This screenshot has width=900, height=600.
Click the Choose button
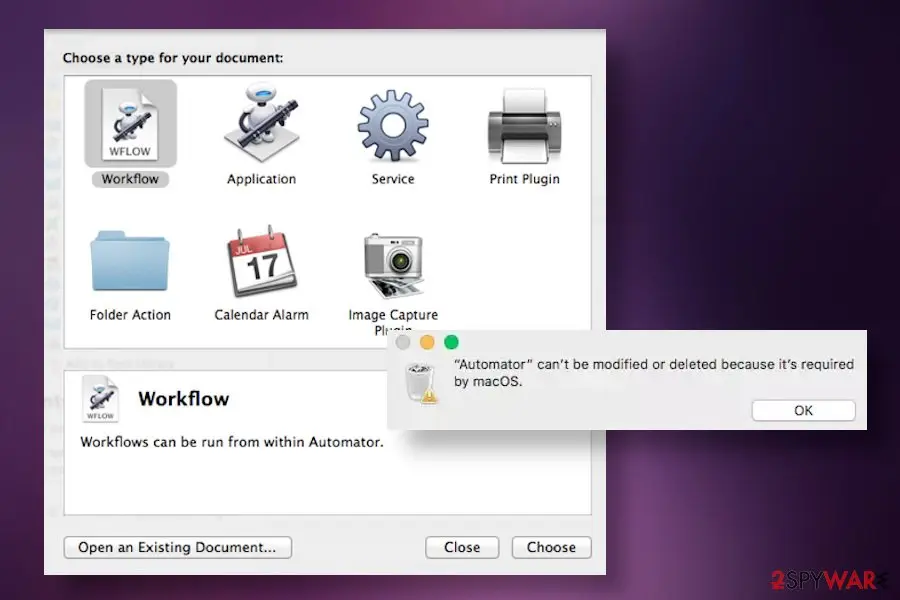(551, 547)
